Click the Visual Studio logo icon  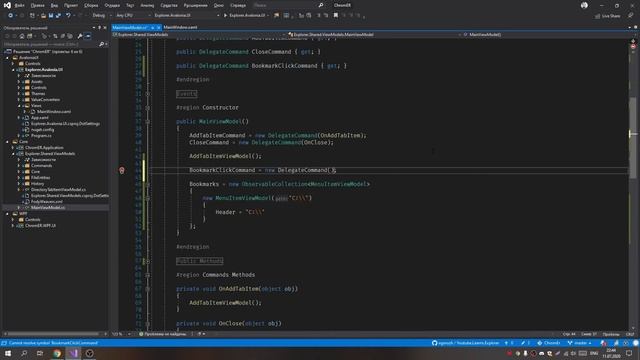[x=7, y=5]
